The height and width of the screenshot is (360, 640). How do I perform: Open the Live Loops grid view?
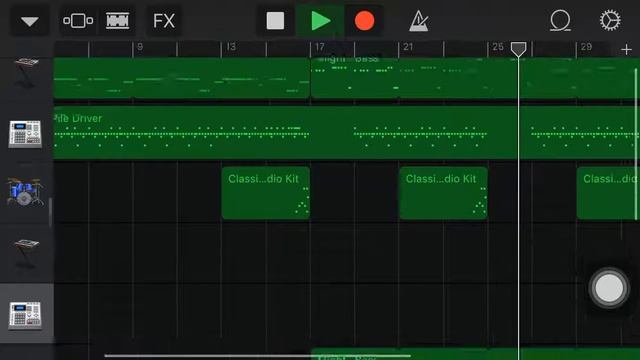pos(118,21)
